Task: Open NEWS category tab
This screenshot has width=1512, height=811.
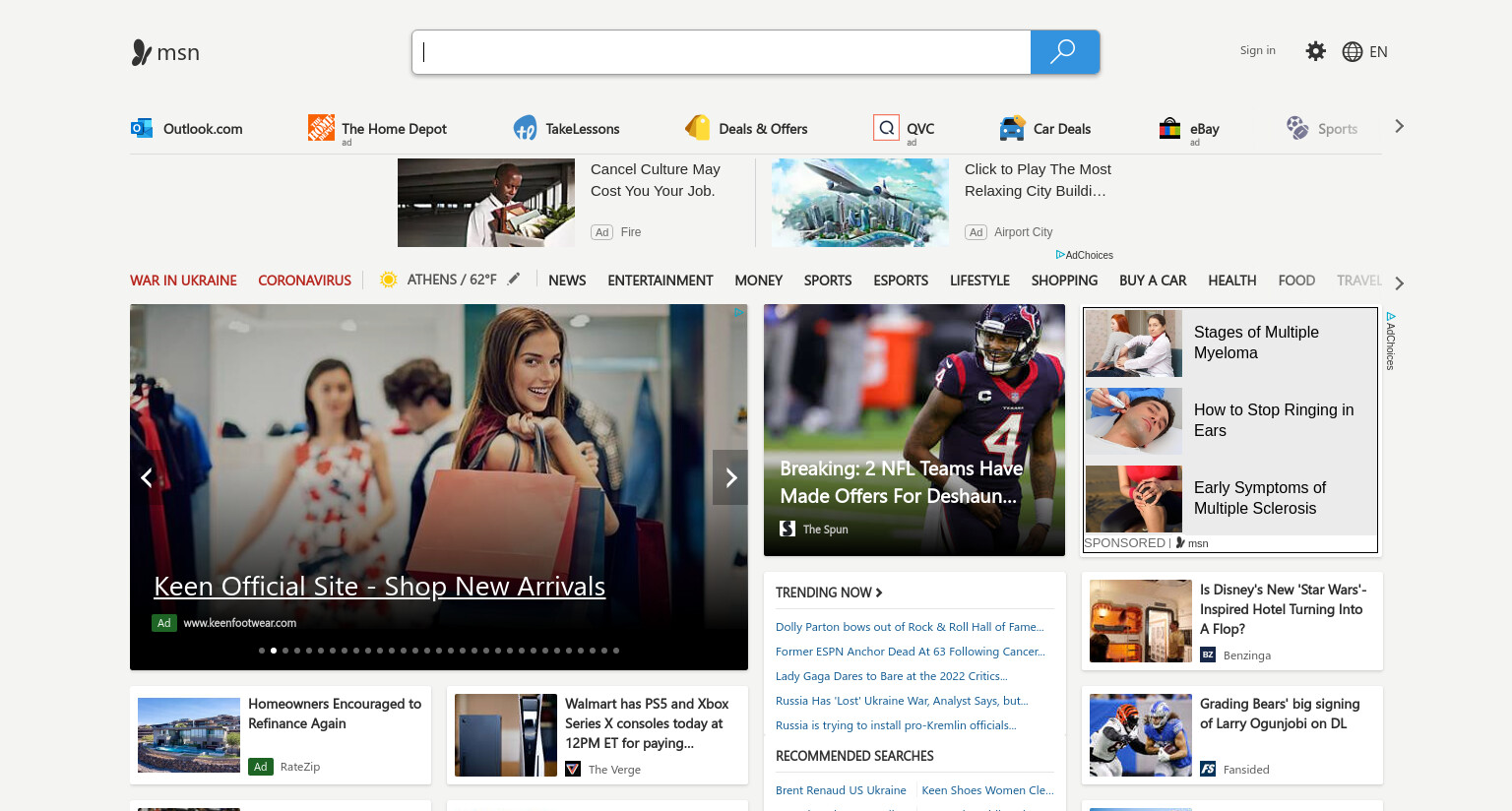Action: [x=567, y=281]
